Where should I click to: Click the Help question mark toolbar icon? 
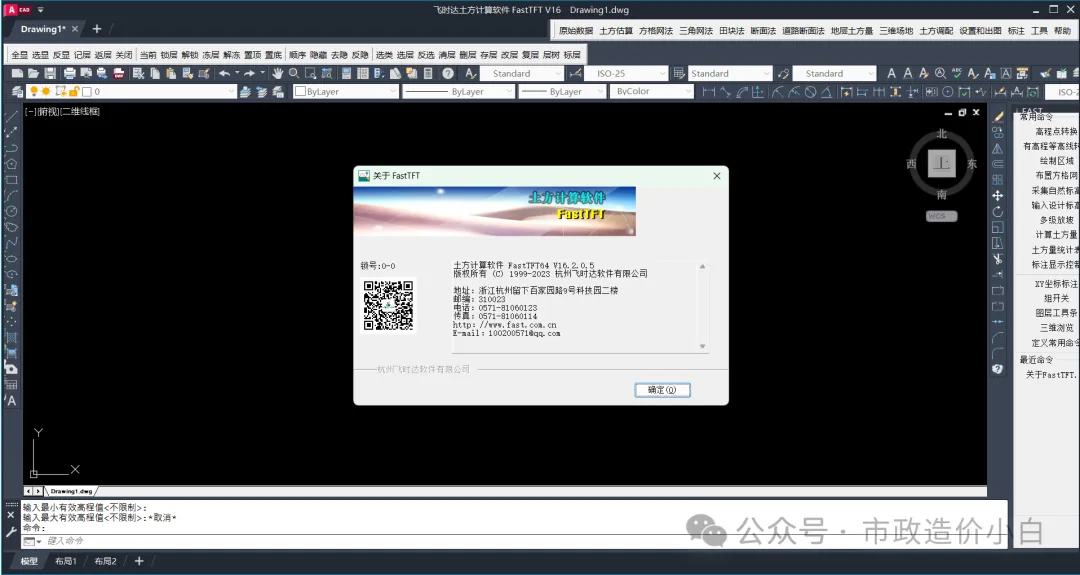click(448, 73)
